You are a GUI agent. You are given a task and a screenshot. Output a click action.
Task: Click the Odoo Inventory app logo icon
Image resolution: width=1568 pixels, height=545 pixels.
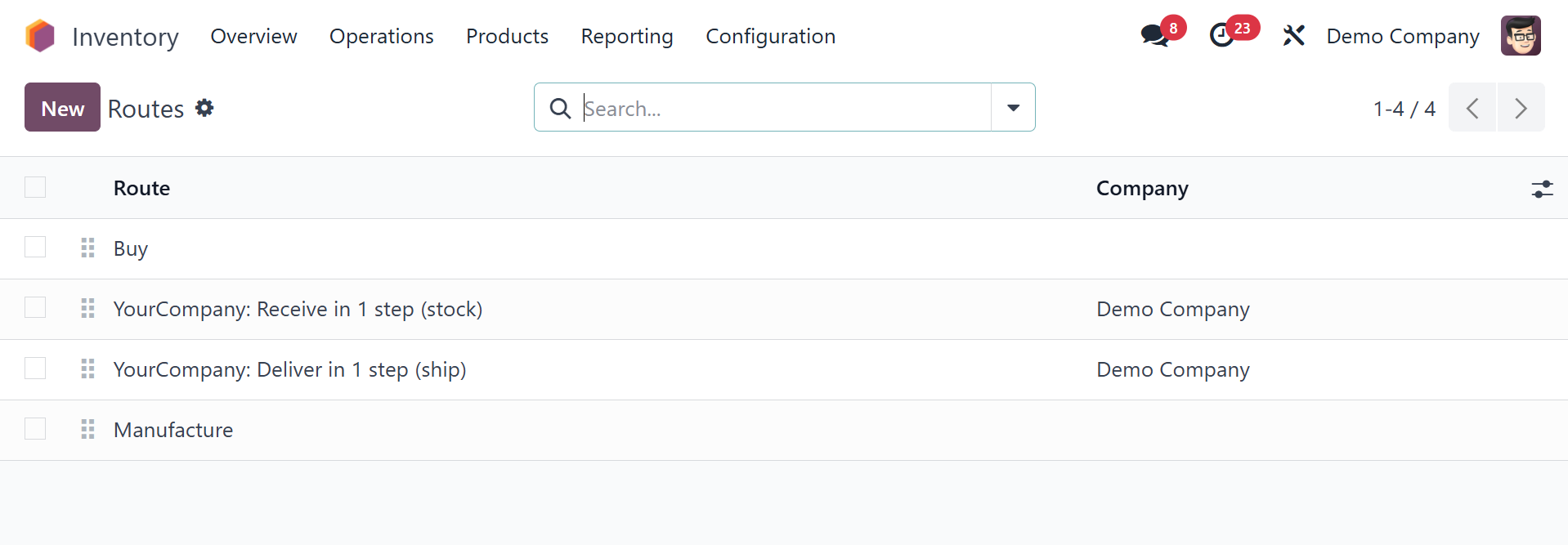click(x=40, y=36)
